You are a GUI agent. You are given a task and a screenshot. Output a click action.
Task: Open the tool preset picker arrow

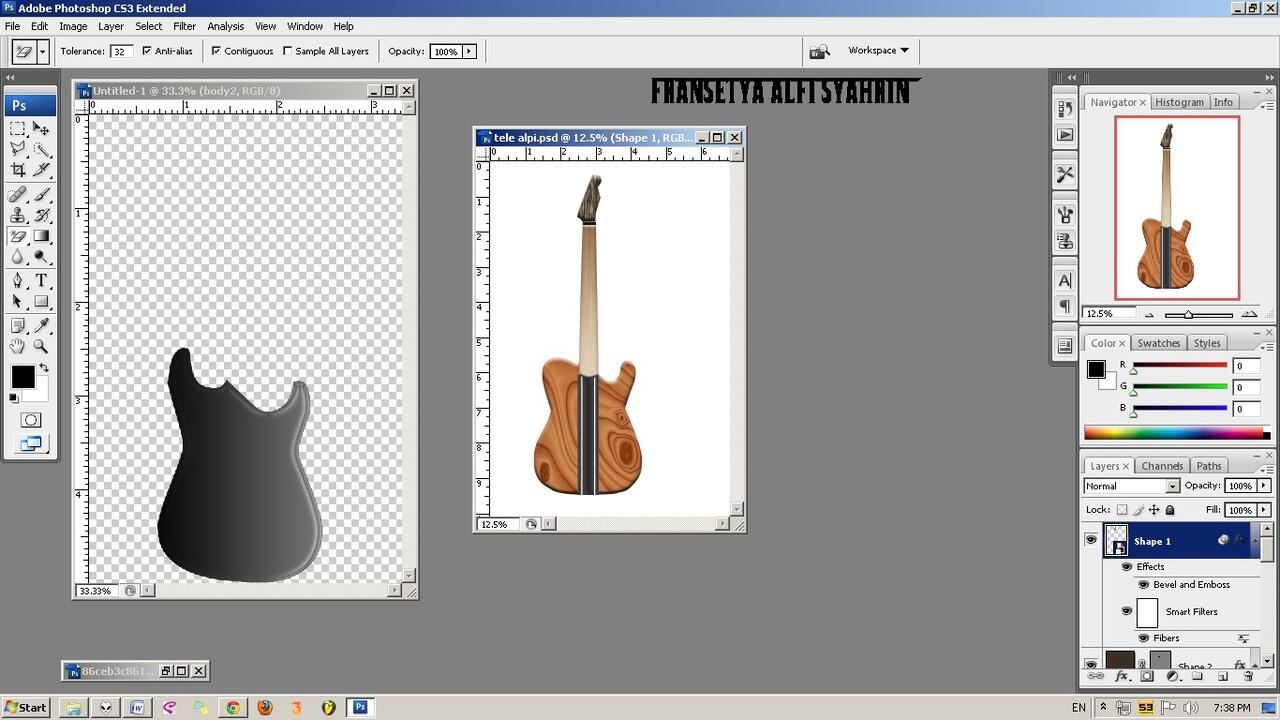[x=42, y=51]
